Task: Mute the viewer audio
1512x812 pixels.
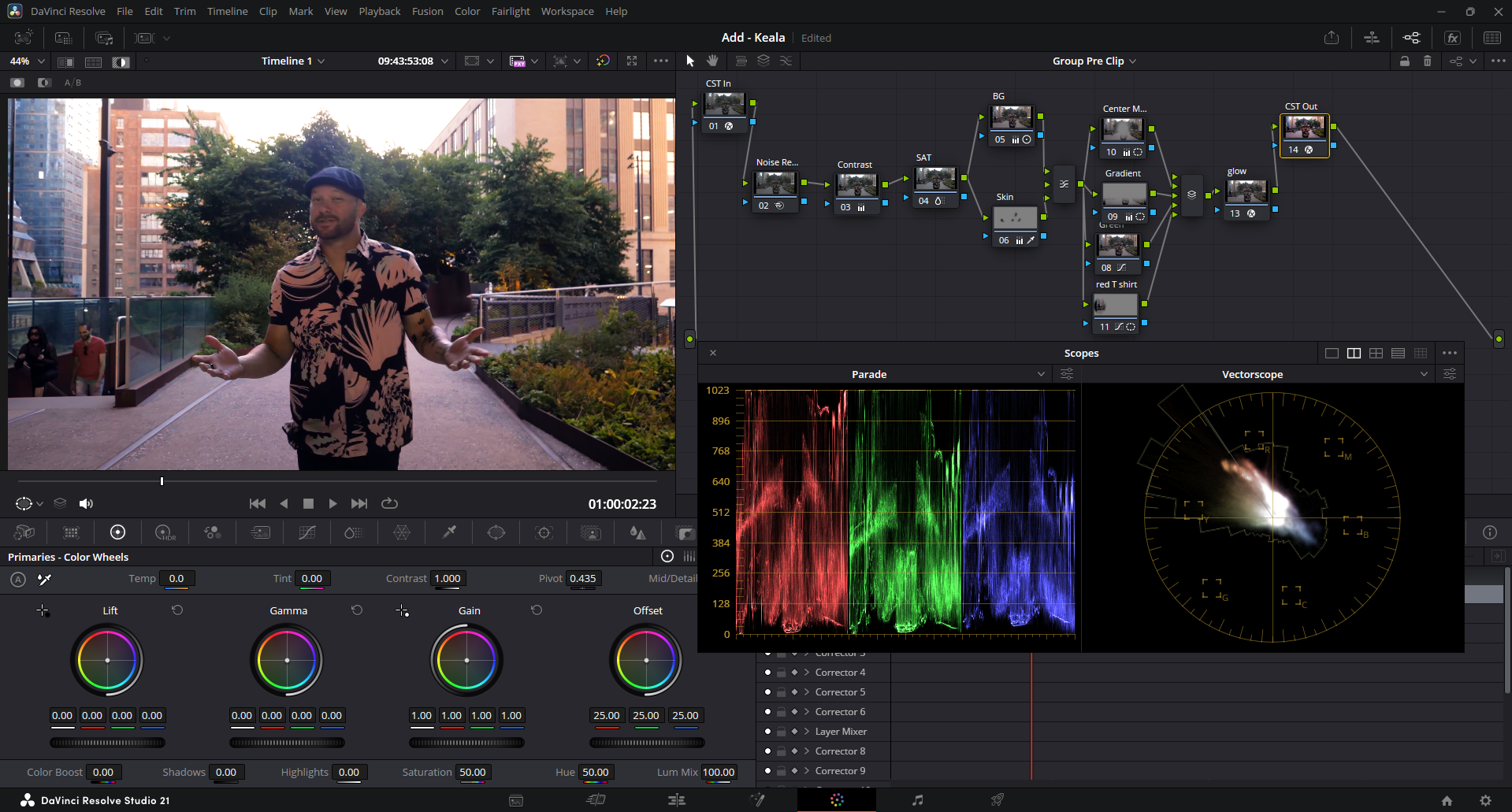Action: click(x=86, y=504)
